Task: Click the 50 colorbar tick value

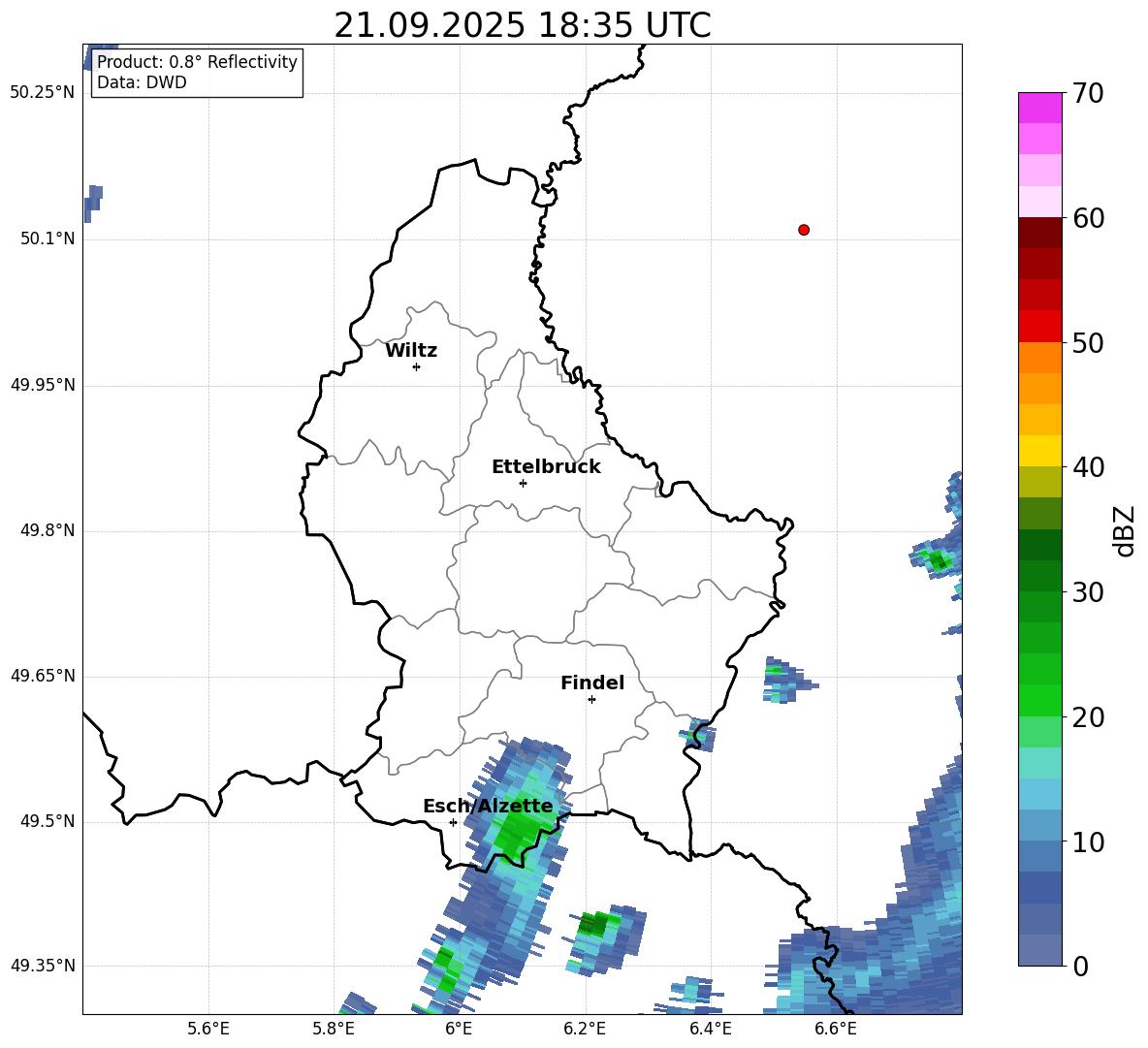Action: [x=1088, y=343]
